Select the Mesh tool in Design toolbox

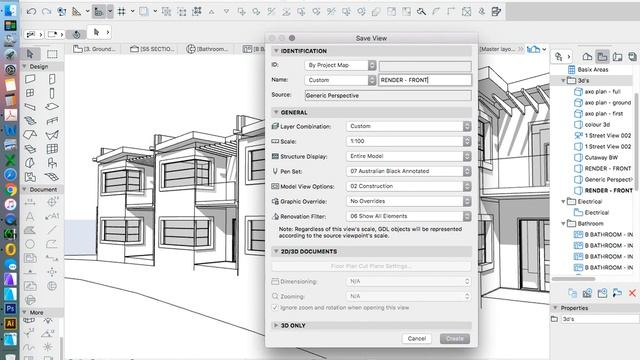(52, 177)
